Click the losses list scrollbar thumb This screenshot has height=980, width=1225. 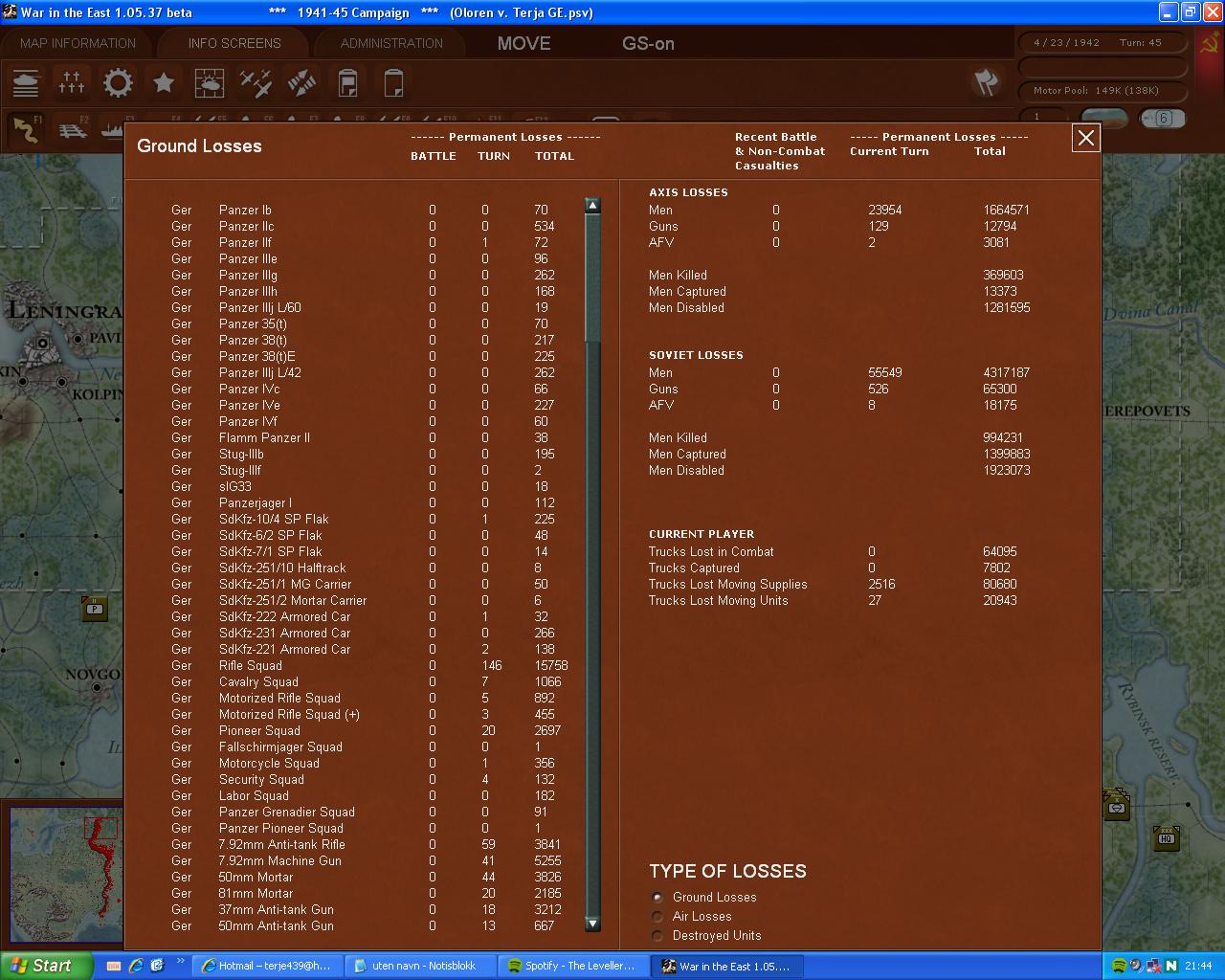[592, 278]
